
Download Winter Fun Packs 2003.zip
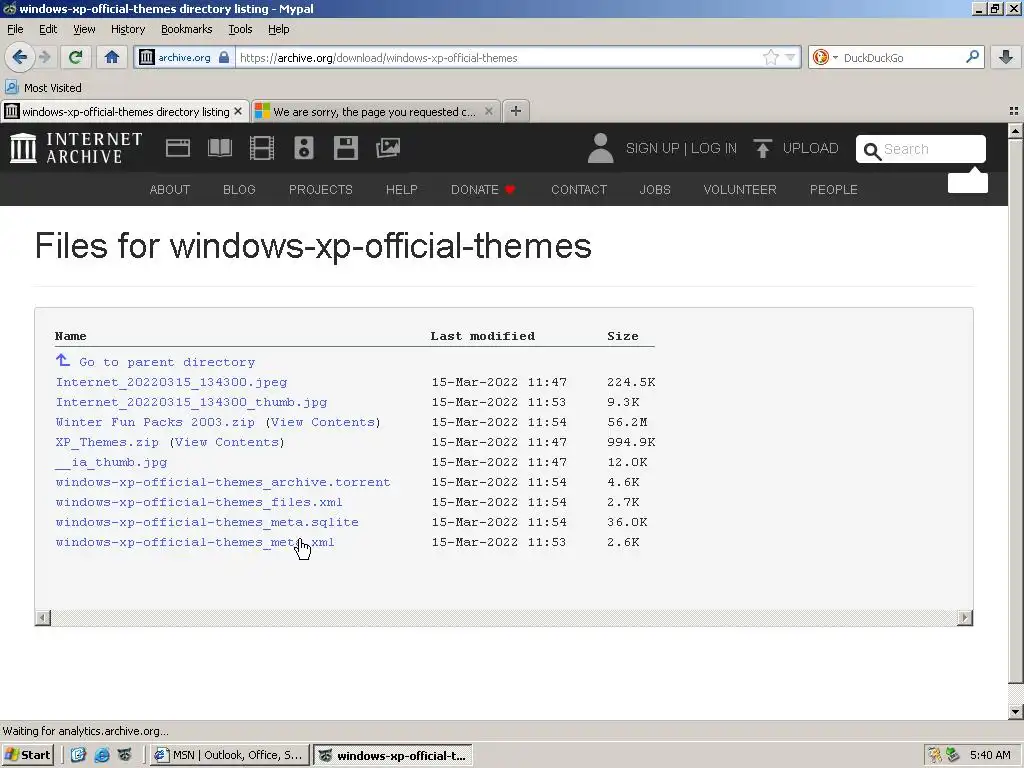155,422
